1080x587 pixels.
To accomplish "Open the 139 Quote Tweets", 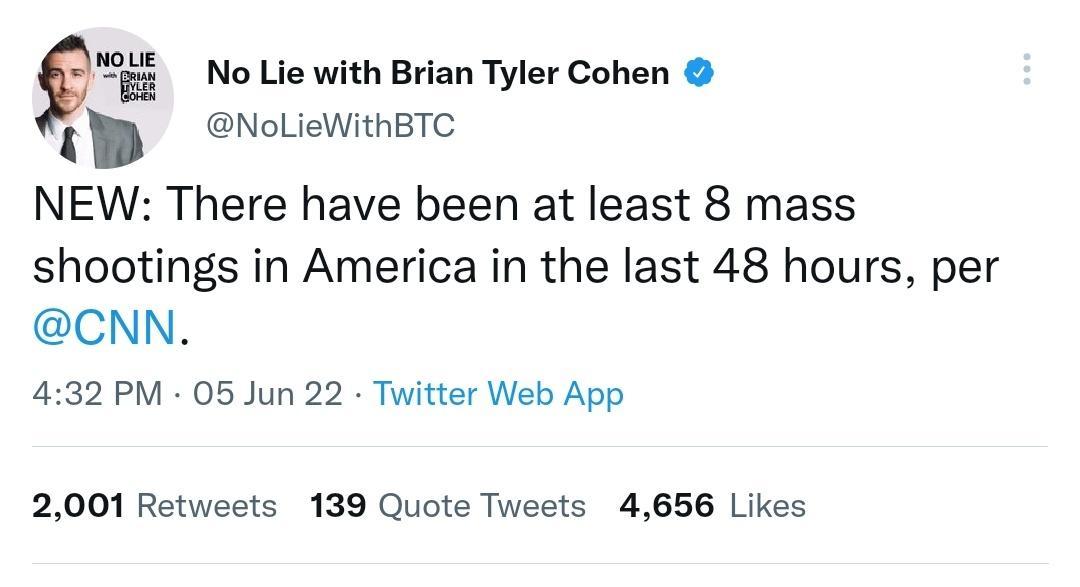I will [447, 505].
